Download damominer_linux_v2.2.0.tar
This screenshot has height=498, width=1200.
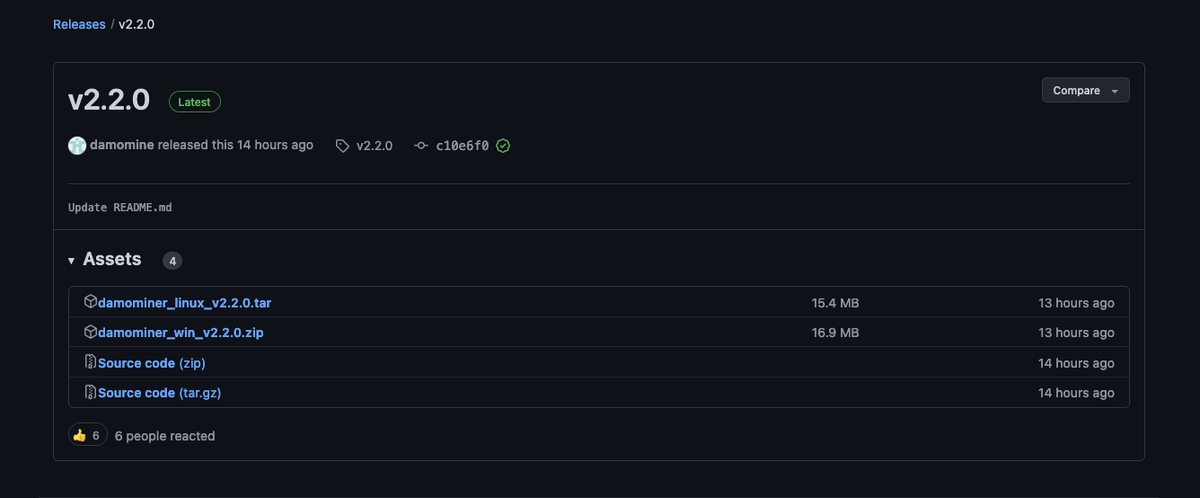(x=184, y=302)
